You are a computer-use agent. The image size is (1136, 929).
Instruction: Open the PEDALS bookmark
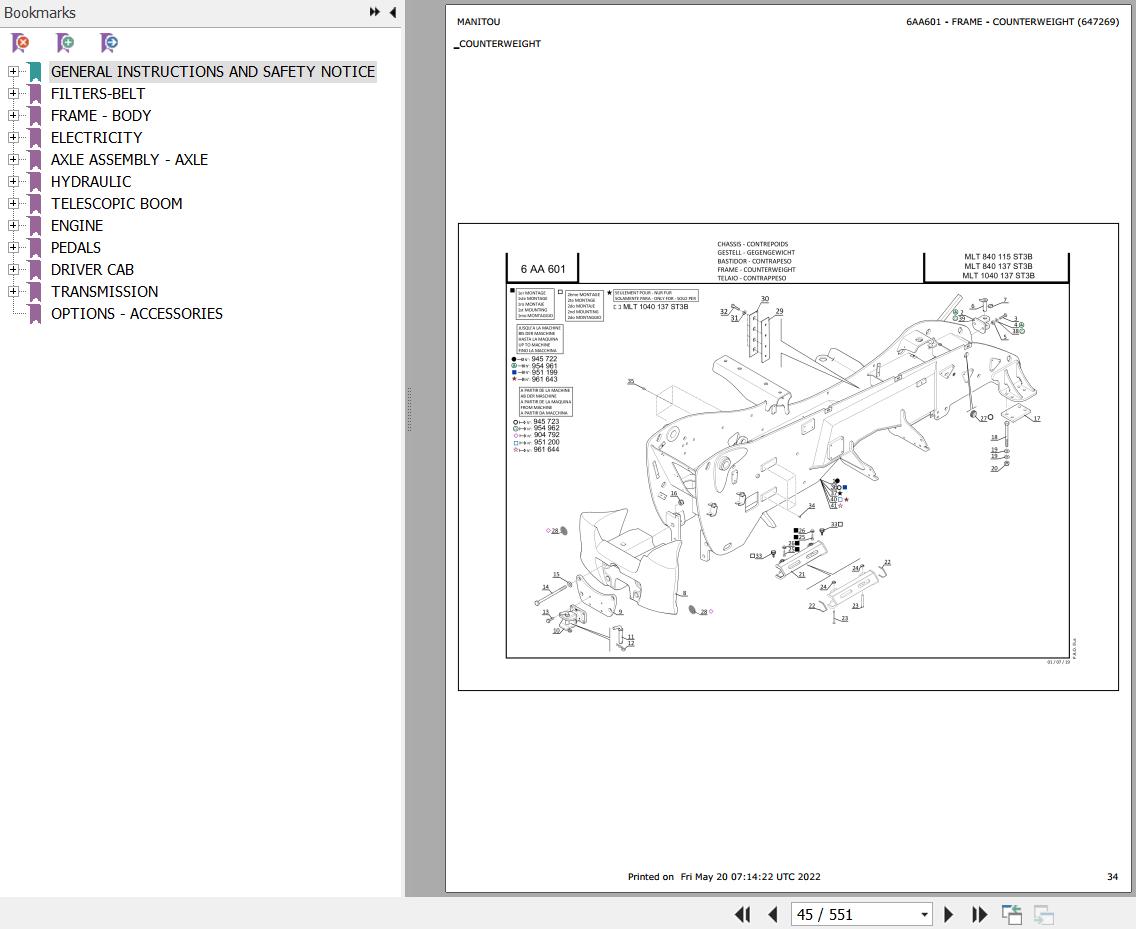point(75,247)
